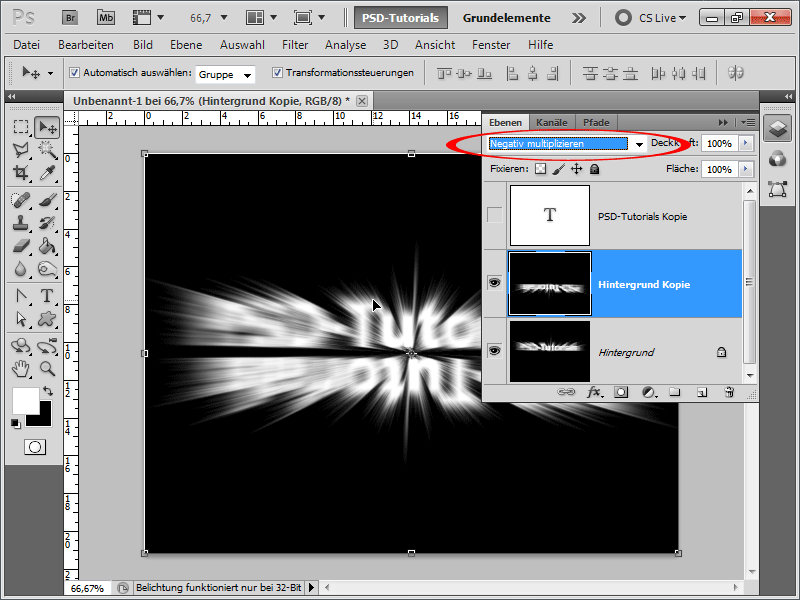Select the Rectangular Marquee tool
The height and width of the screenshot is (600, 800).
[x=21, y=127]
